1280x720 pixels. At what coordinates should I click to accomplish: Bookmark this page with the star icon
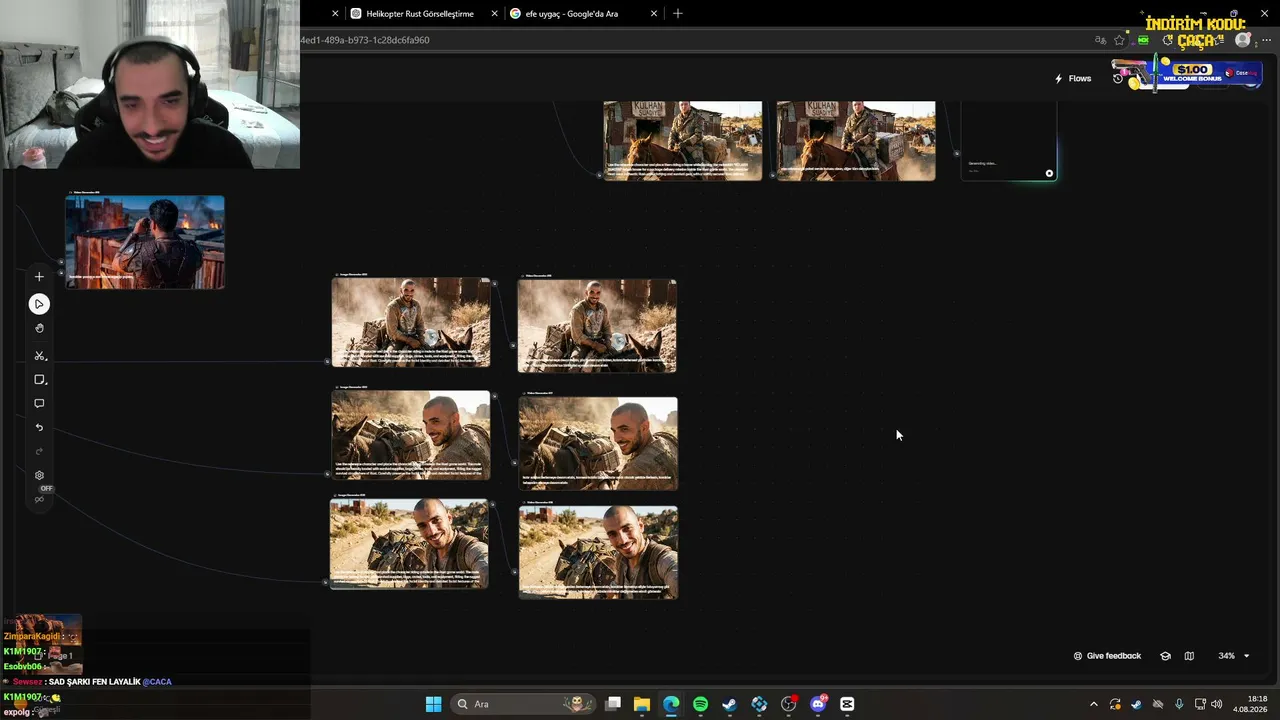[x=1120, y=40]
